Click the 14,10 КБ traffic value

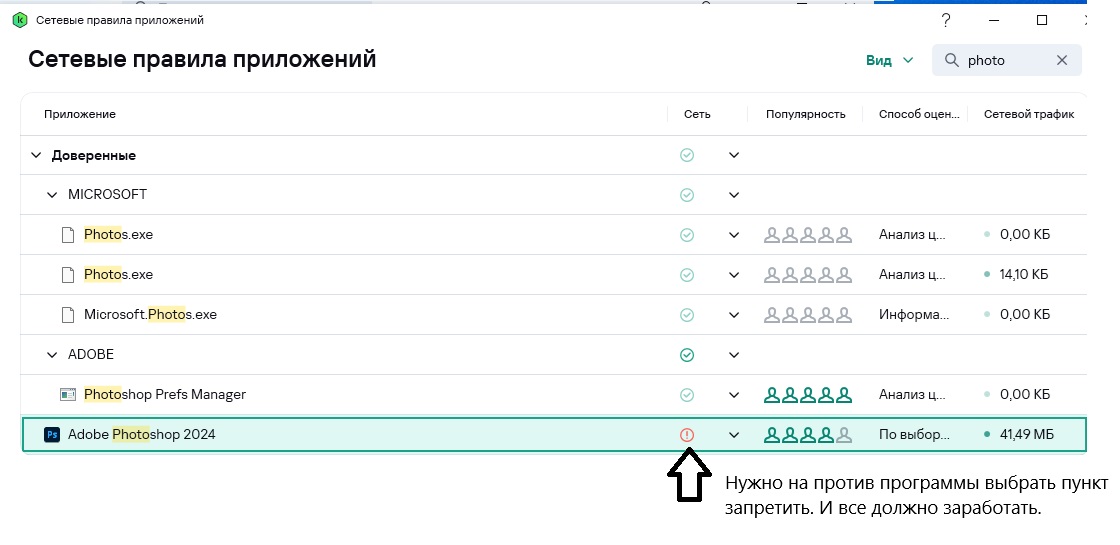point(1024,274)
